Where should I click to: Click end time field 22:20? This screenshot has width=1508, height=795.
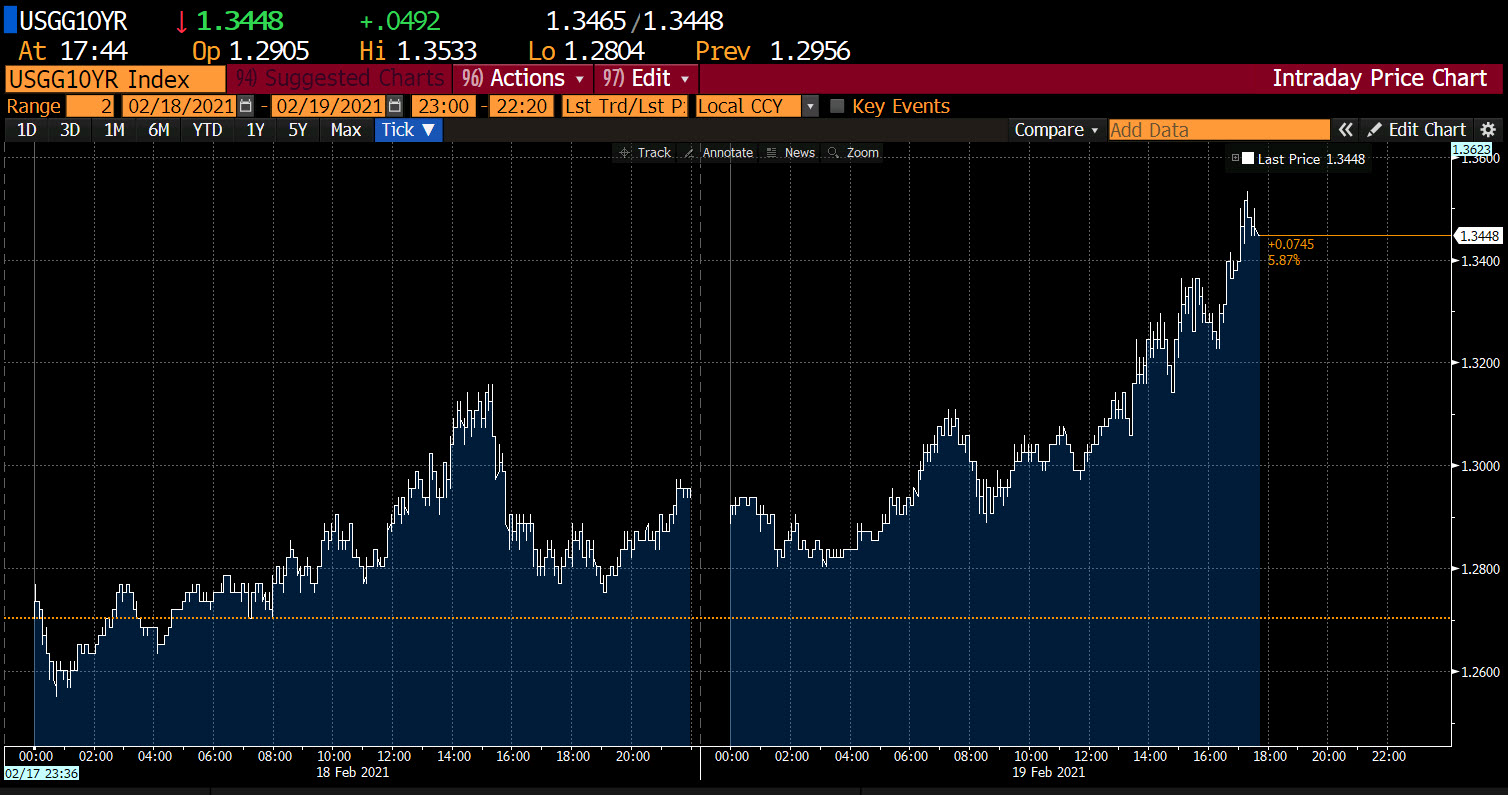click(521, 106)
